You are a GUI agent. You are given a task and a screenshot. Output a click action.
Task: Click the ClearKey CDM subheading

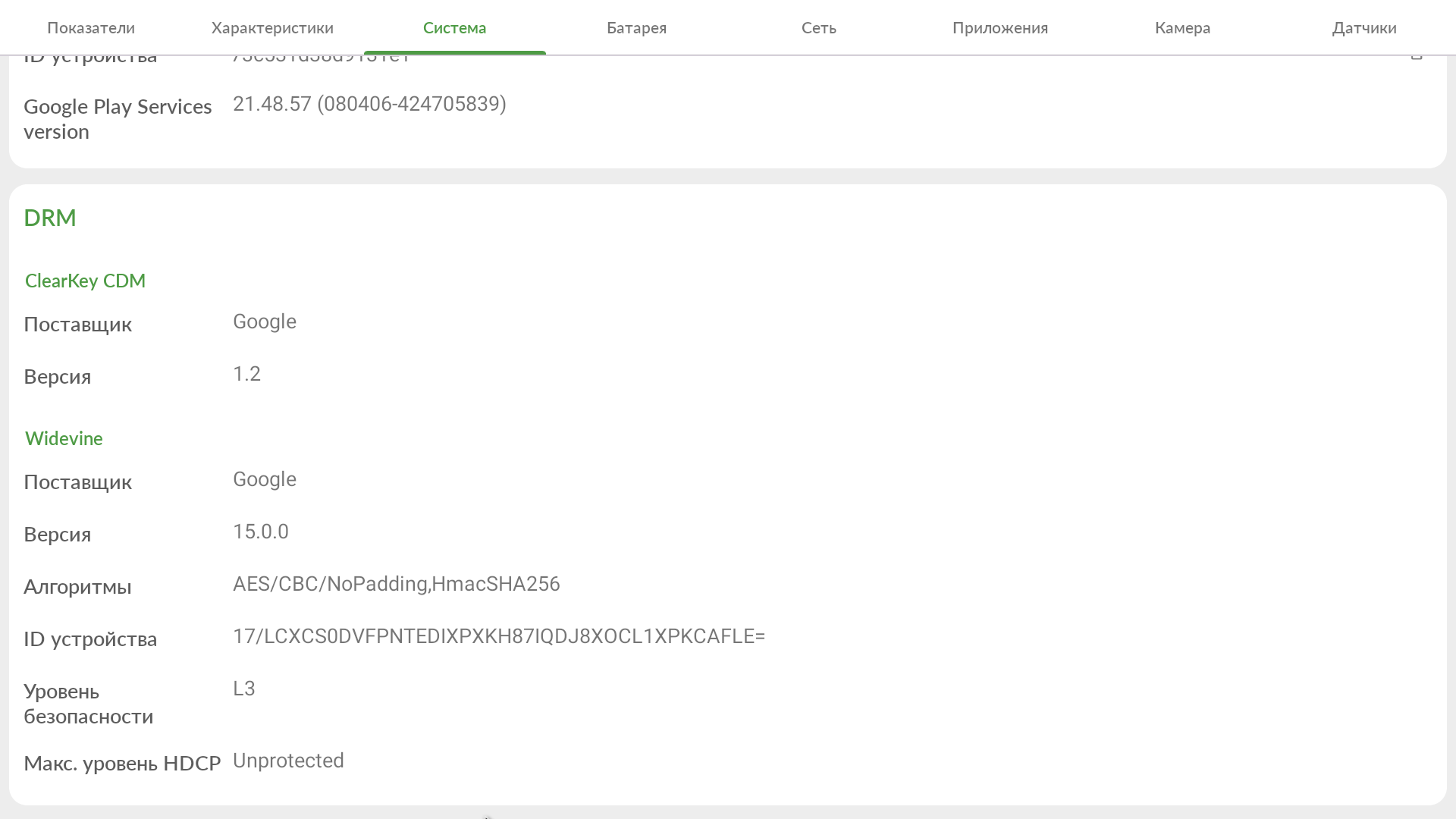(x=85, y=281)
